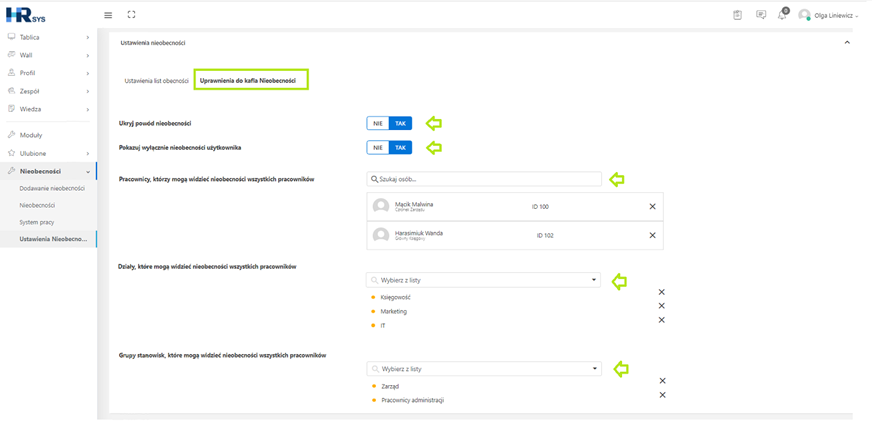Click the Księgowość list entry

(x=395, y=298)
